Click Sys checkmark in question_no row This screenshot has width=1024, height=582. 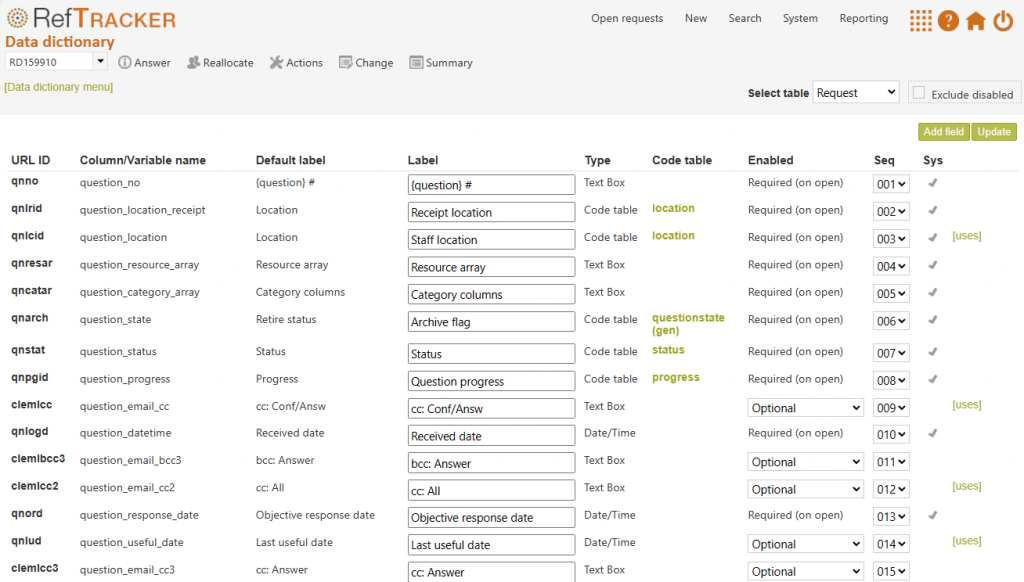pos(933,183)
